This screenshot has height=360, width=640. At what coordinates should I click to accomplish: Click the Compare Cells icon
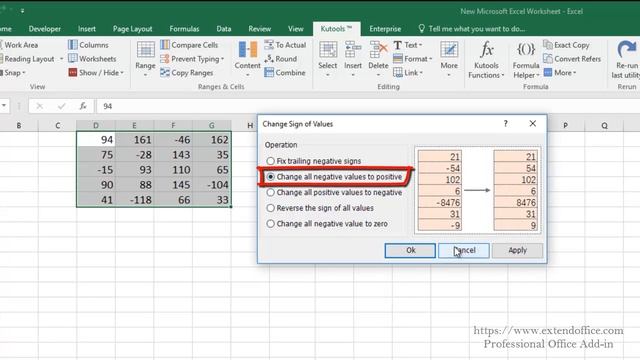tap(165, 44)
